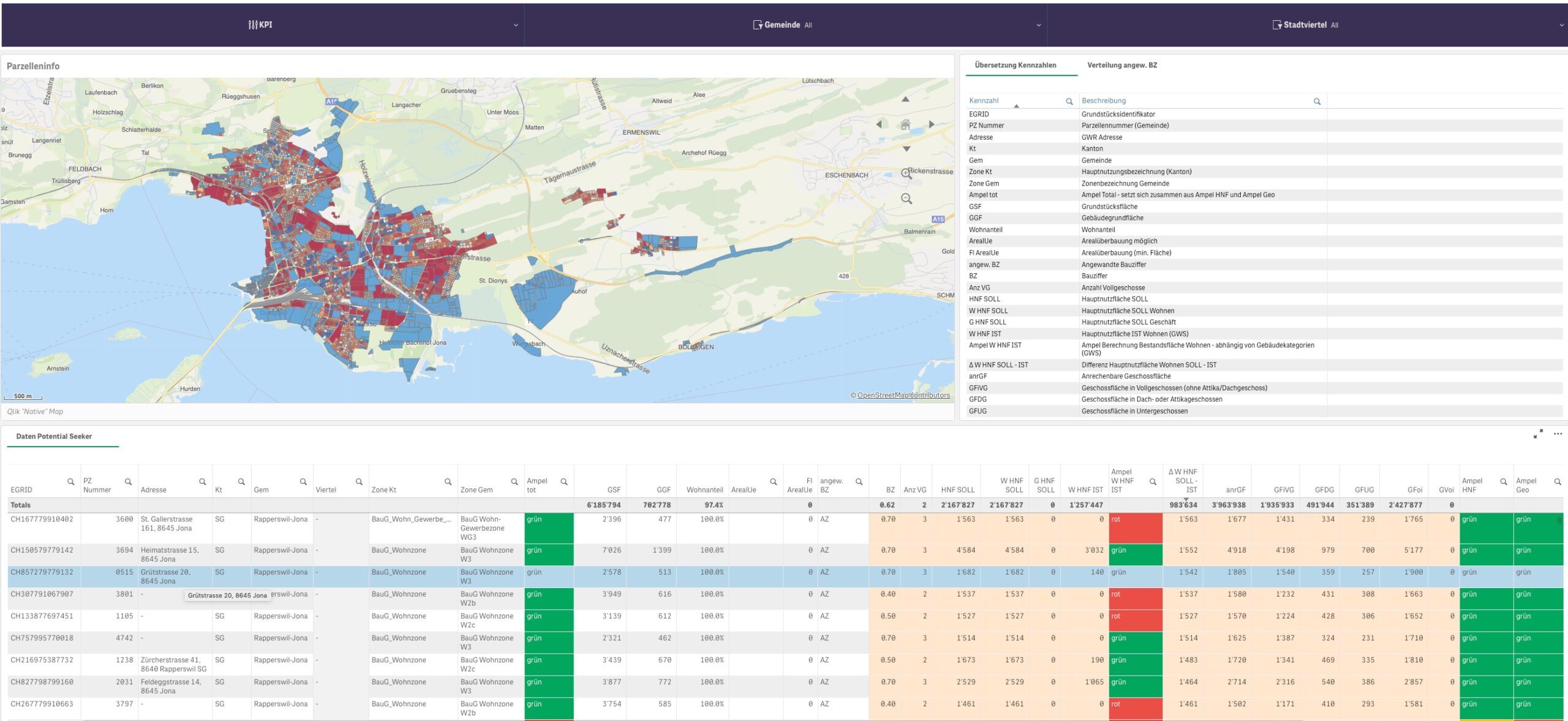Search the angew. BZ column
1568x721 pixels.
[x=859, y=482]
